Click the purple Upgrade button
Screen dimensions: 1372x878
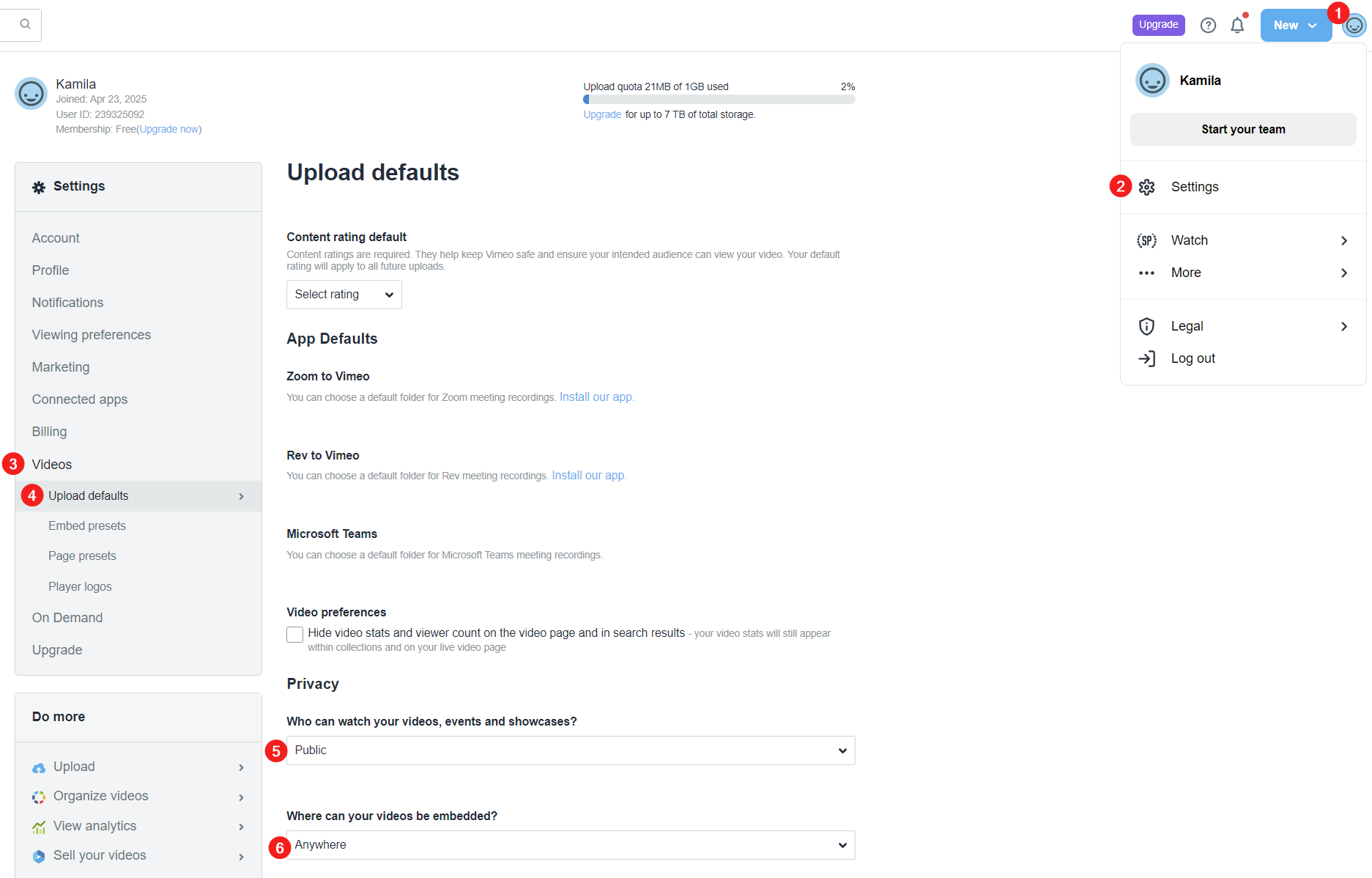pyautogui.click(x=1158, y=25)
